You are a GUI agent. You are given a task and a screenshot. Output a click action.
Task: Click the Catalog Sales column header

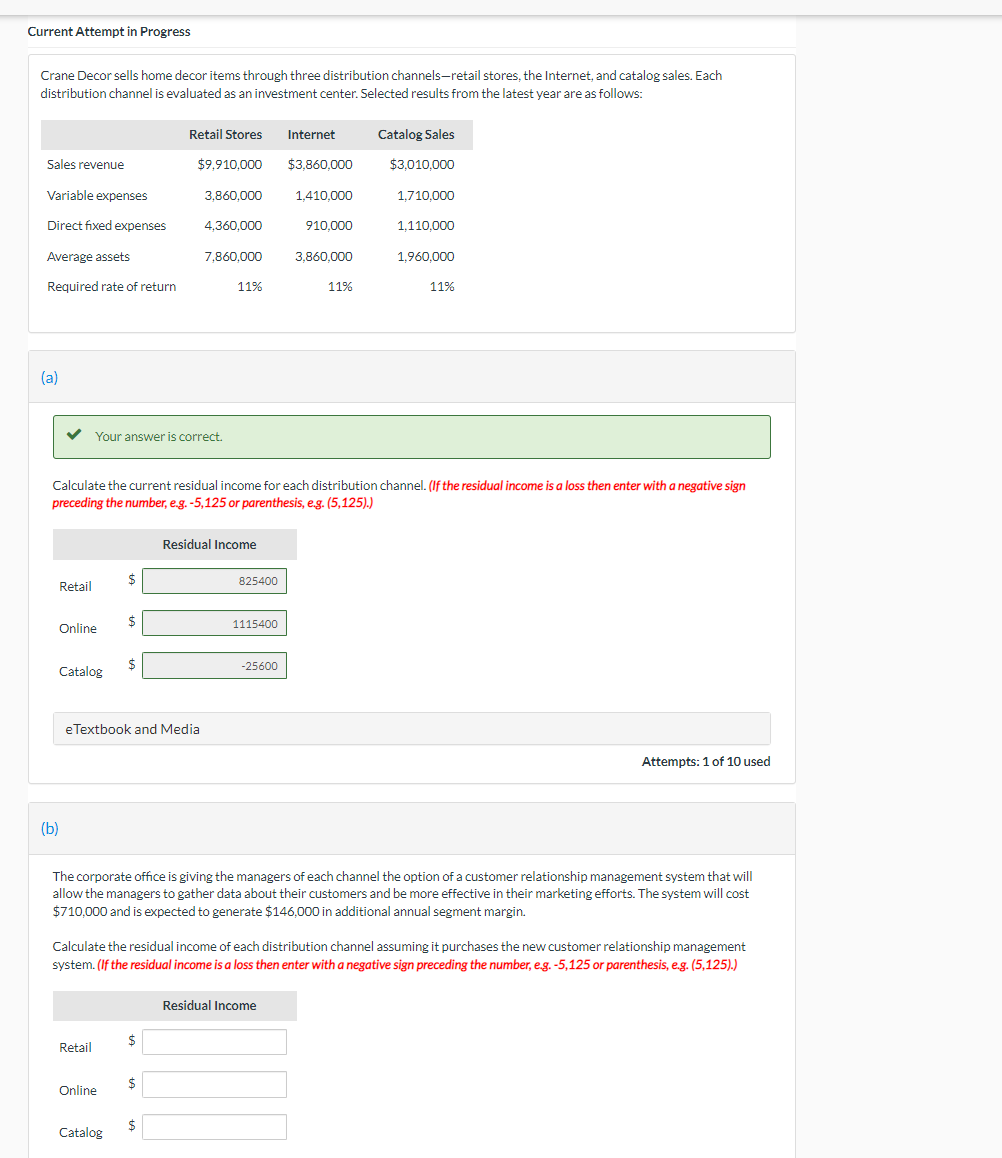tap(416, 134)
